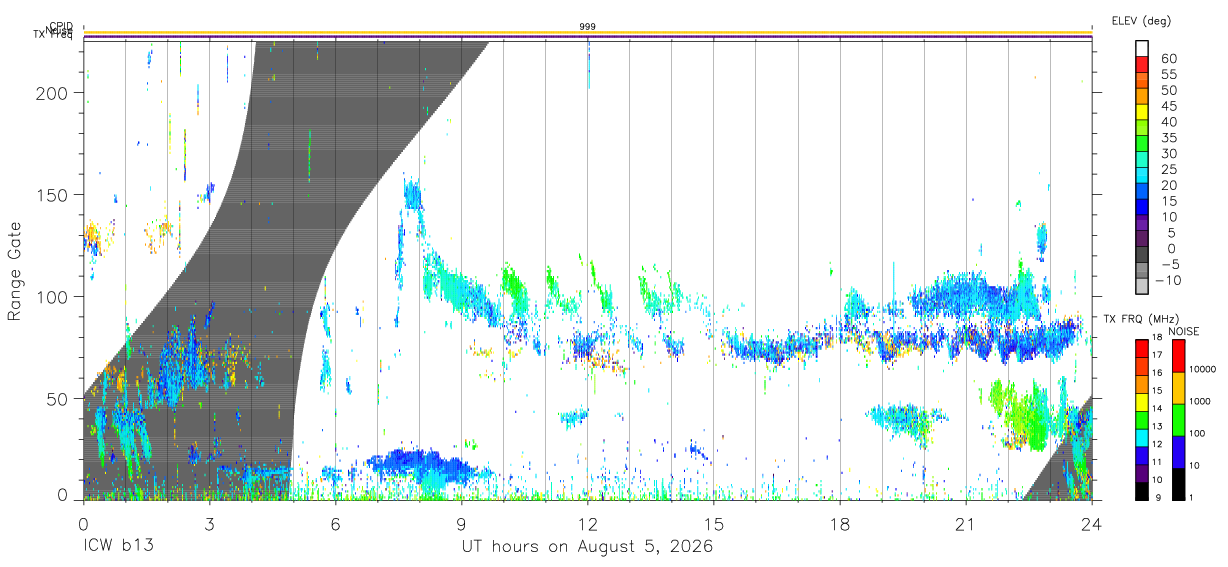The image size is (1228, 567).
Task: Click the hour 18 tick on UT axis
Action: pos(840,524)
